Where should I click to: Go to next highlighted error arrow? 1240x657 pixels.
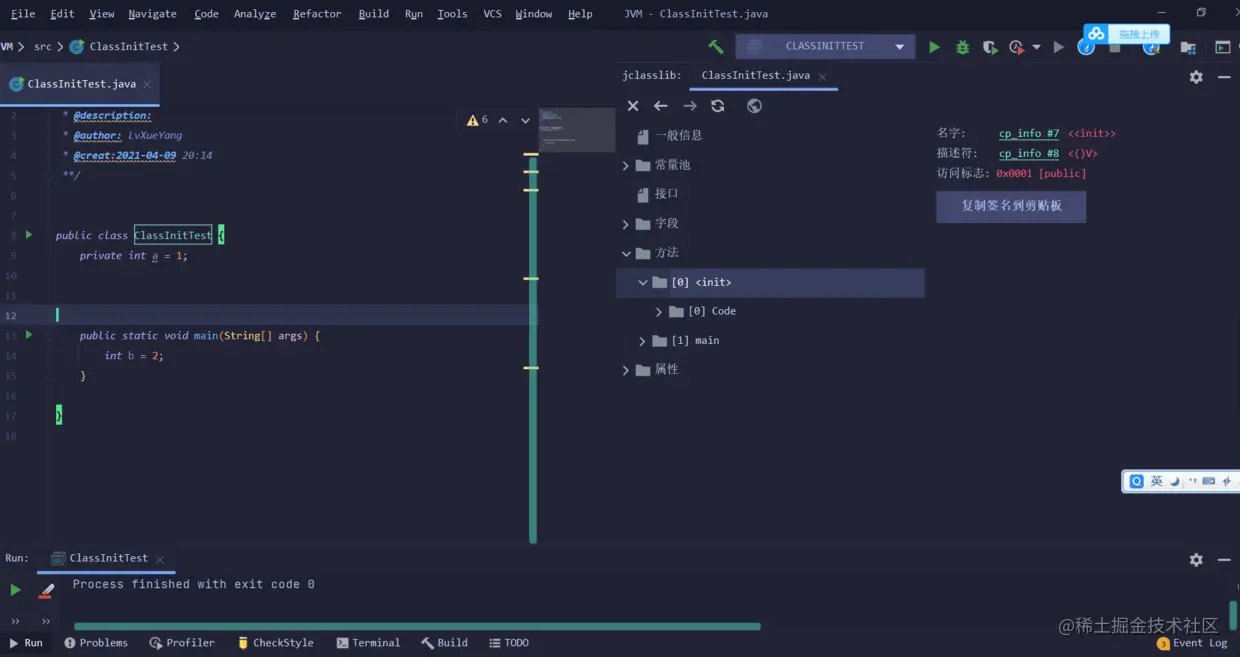click(x=525, y=120)
